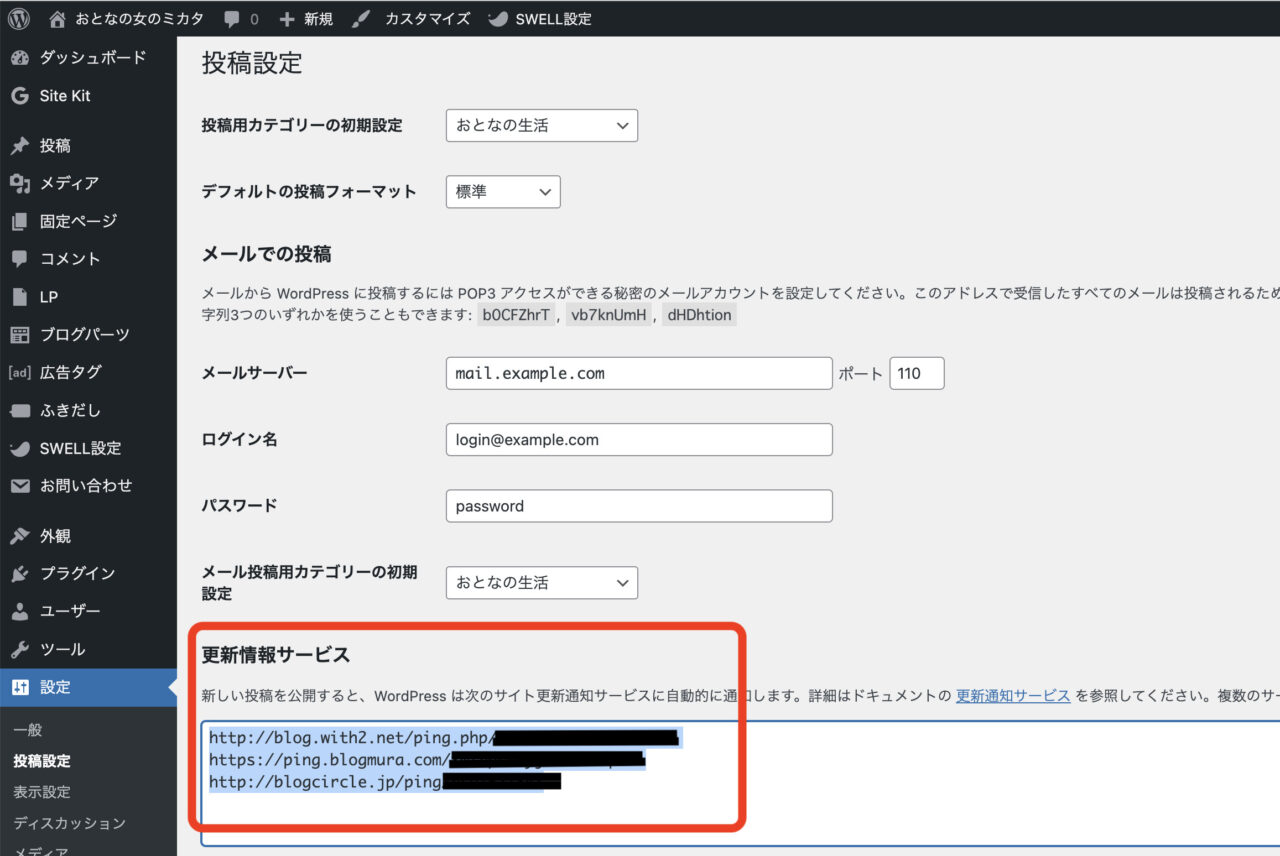Click the plus icon for 新規

pos(287,19)
